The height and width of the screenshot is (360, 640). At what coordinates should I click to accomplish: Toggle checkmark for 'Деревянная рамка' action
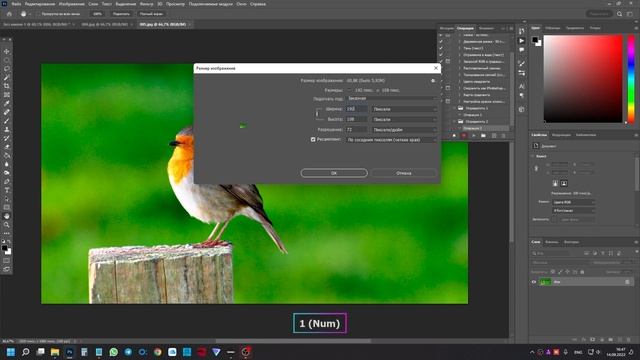click(x=441, y=42)
